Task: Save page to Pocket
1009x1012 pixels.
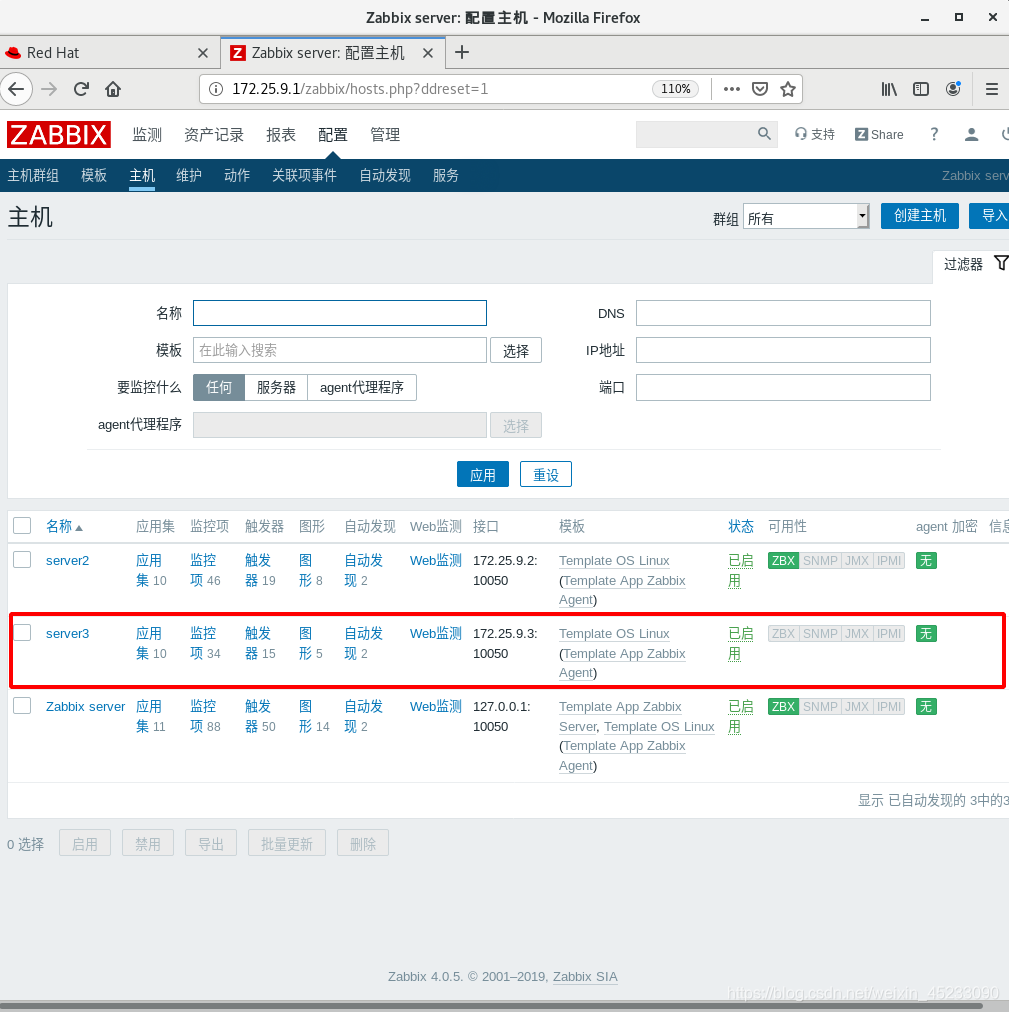Action: pyautogui.click(x=760, y=89)
